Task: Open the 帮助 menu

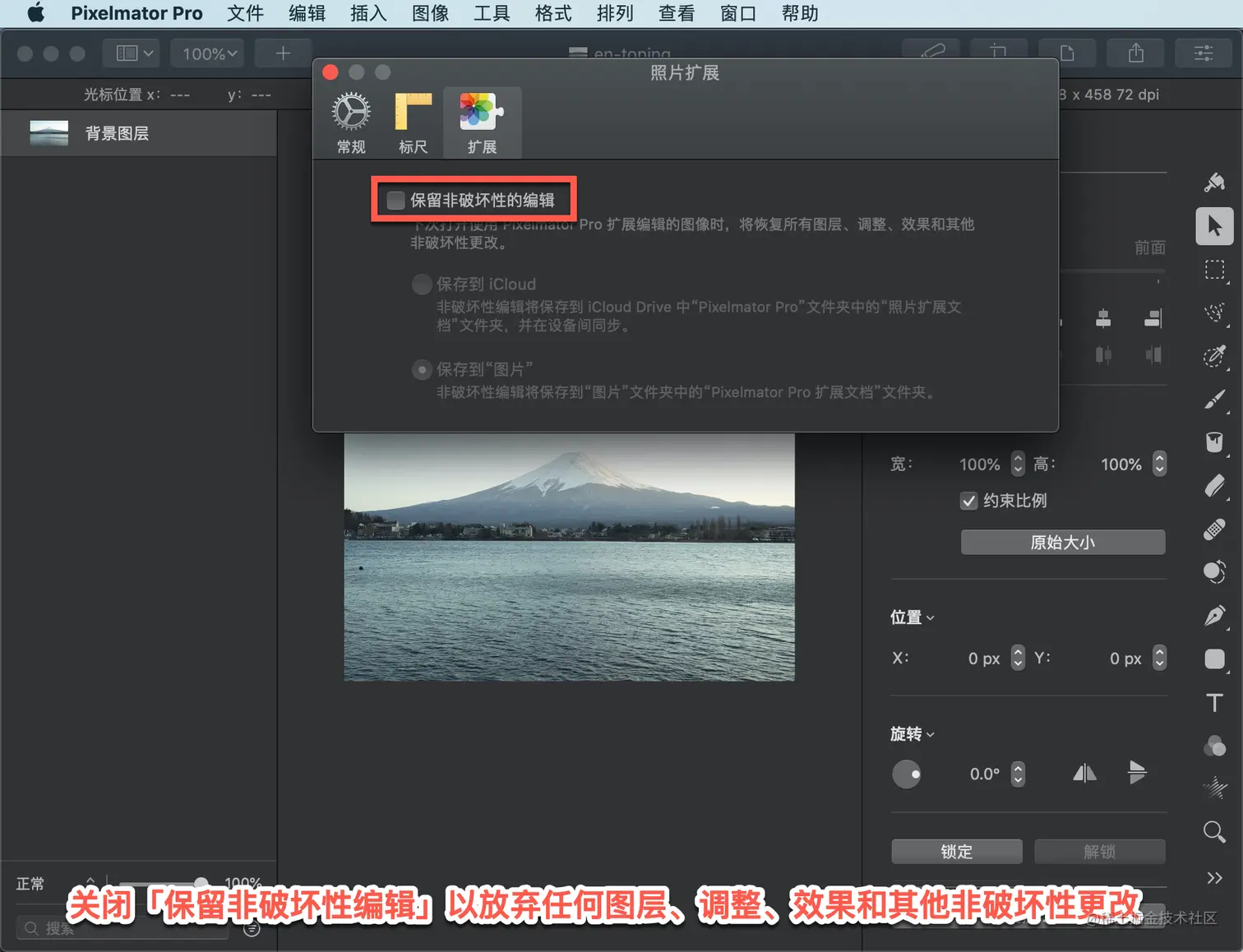Action: (x=800, y=13)
